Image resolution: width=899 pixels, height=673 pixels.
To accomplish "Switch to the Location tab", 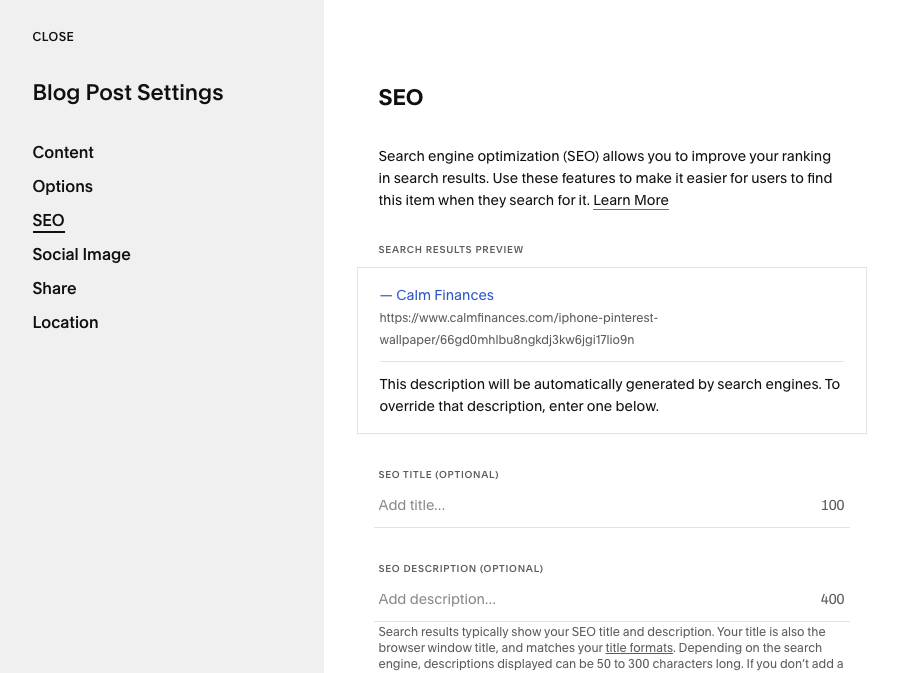I will (x=65, y=323).
